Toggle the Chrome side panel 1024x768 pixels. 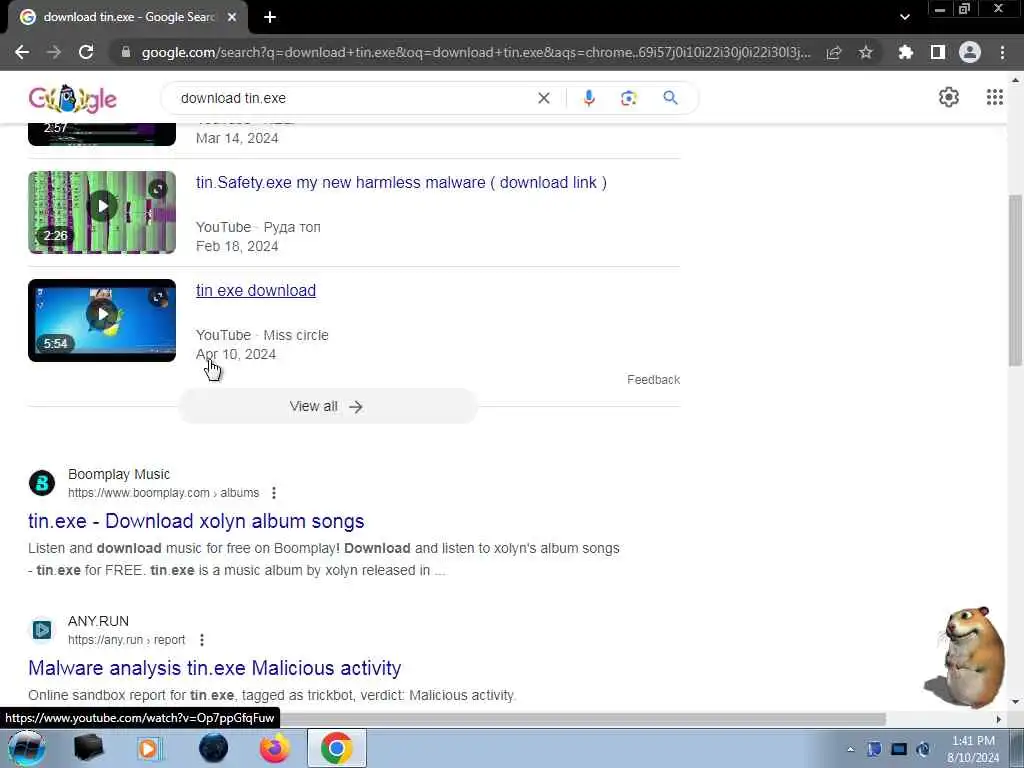[x=938, y=52]
